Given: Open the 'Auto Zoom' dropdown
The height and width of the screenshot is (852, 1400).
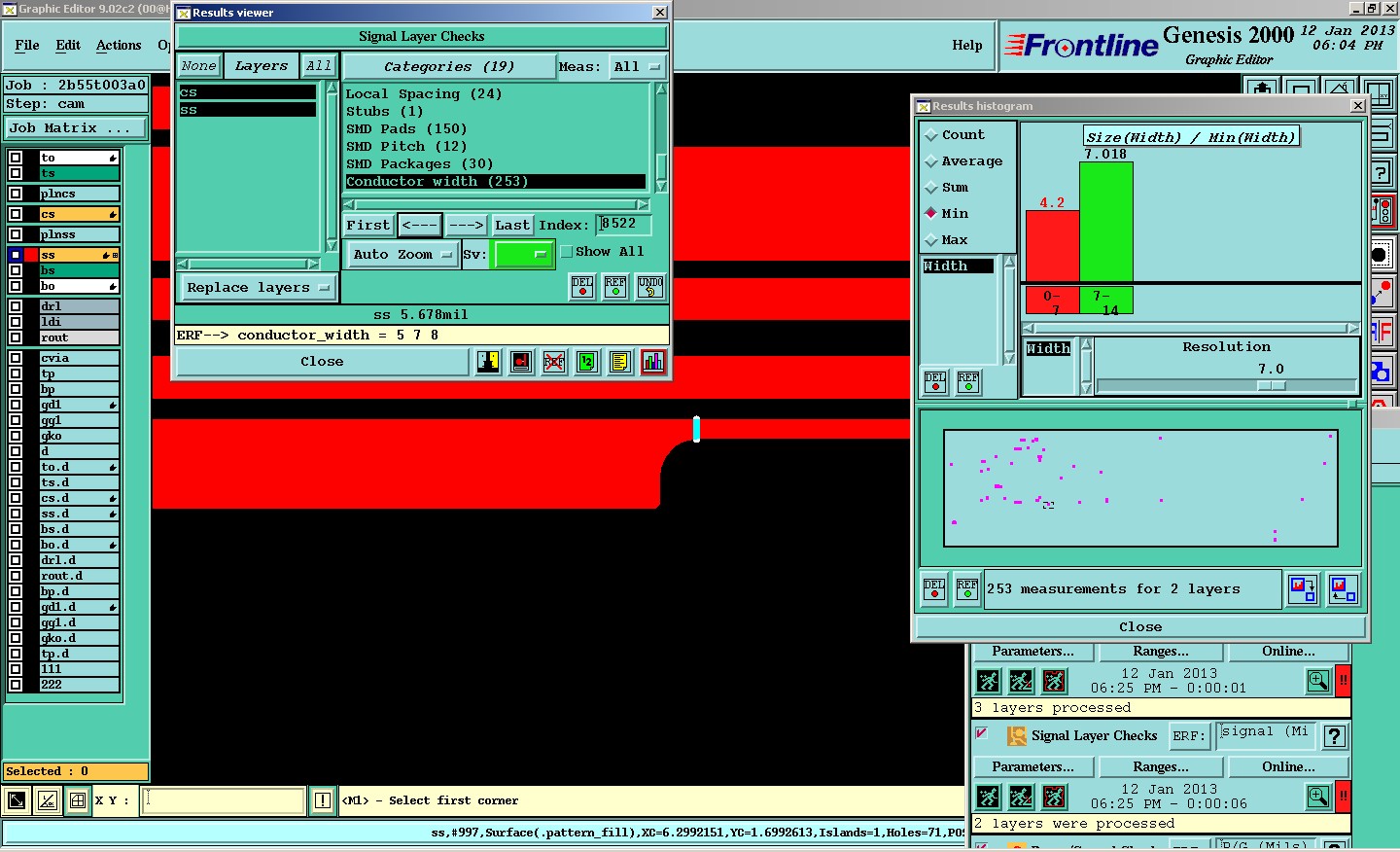Looking at the screenshot, I should click(x=402, y=255).
